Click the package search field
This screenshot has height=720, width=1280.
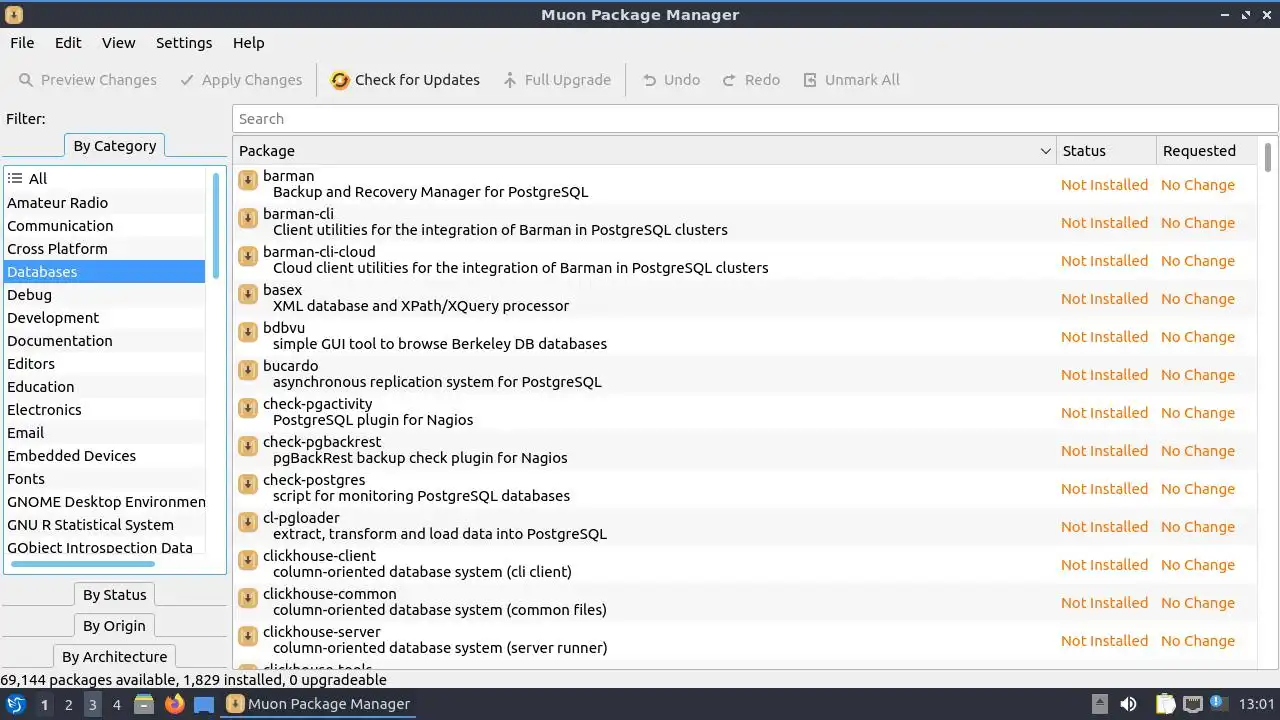click(755, 119)
